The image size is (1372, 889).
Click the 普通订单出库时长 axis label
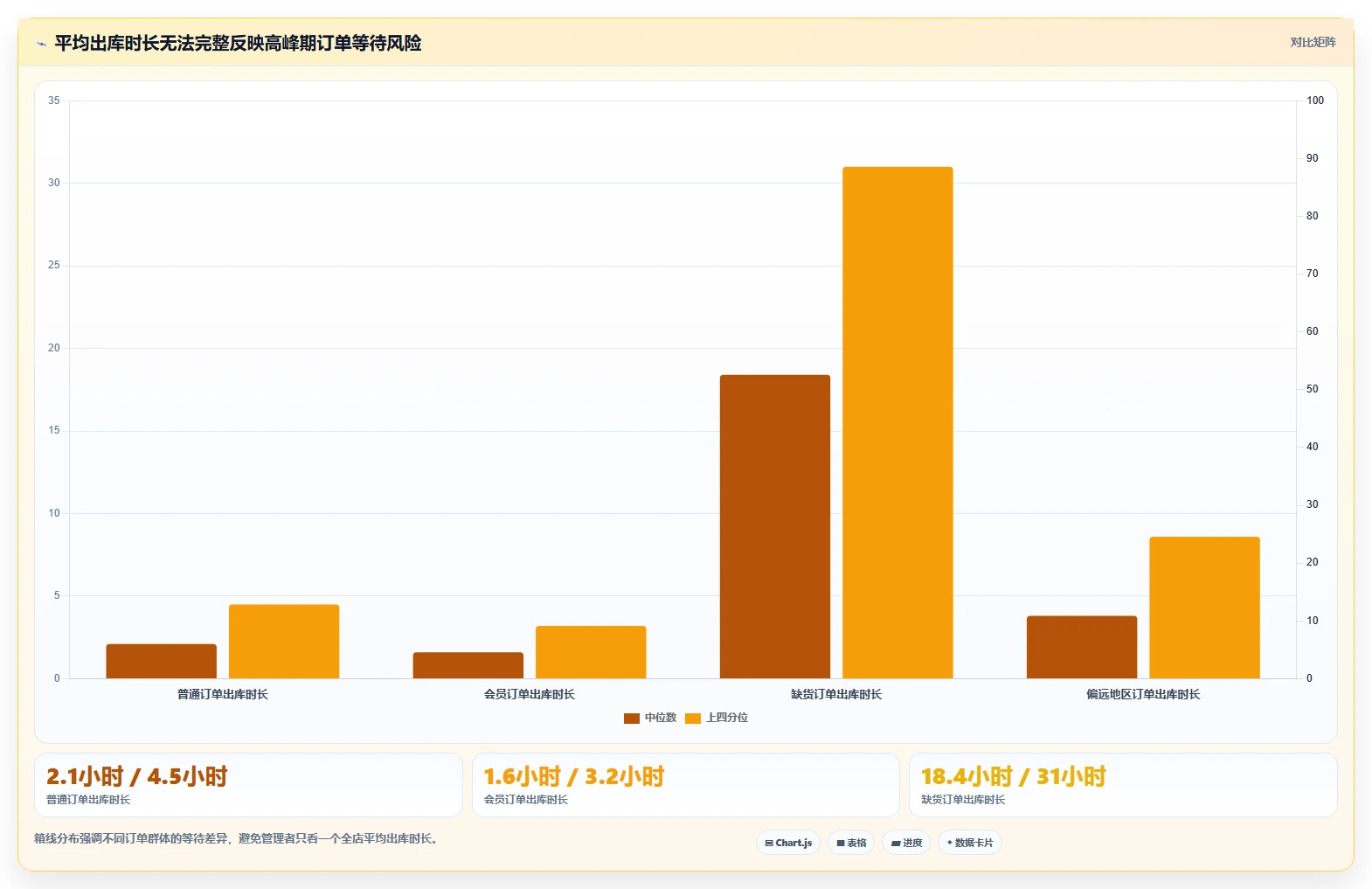click(x=223, y=694)
